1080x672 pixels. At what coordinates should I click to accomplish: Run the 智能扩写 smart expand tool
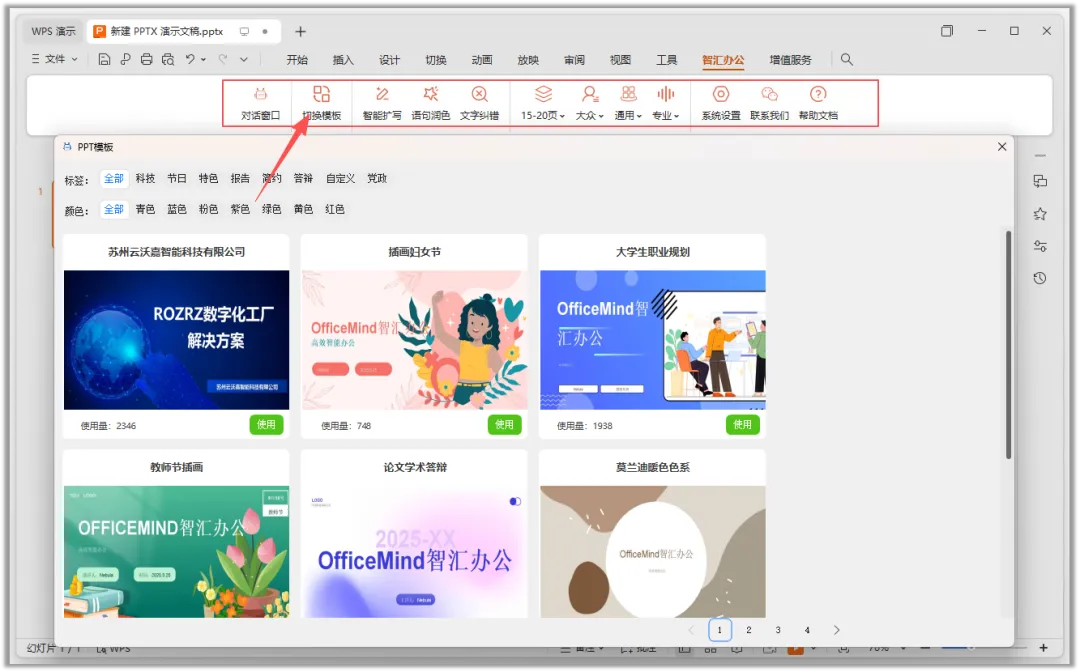pyautogui.click(x=382, y=103)
